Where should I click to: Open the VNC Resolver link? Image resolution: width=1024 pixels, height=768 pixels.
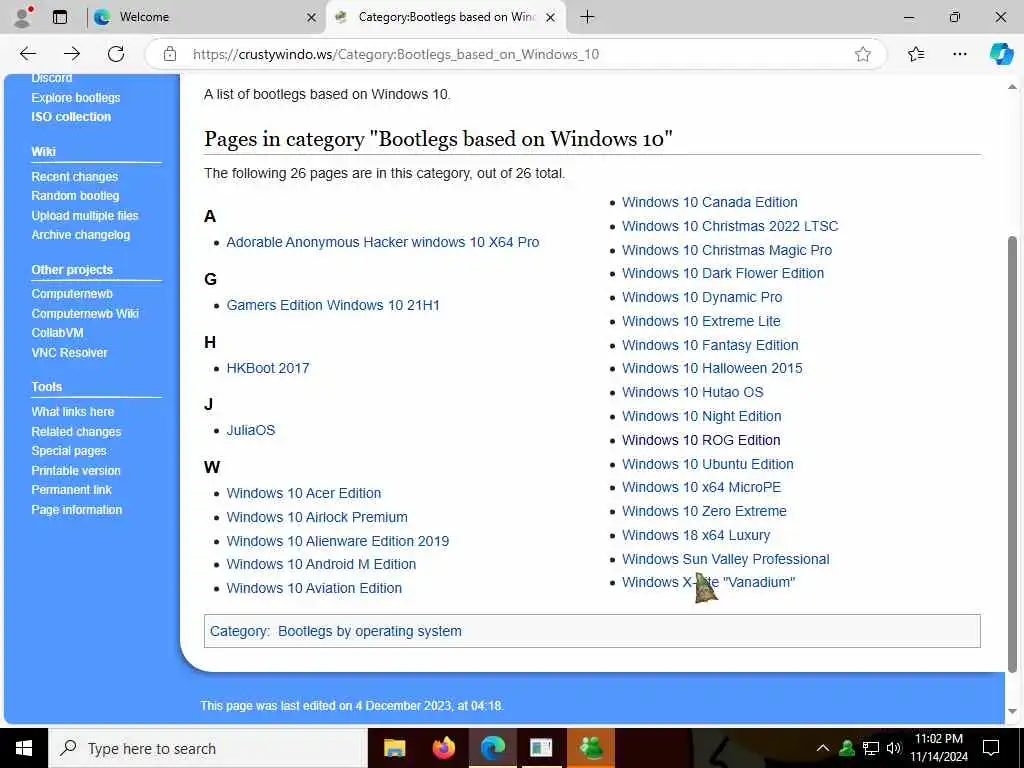(69, 353)
